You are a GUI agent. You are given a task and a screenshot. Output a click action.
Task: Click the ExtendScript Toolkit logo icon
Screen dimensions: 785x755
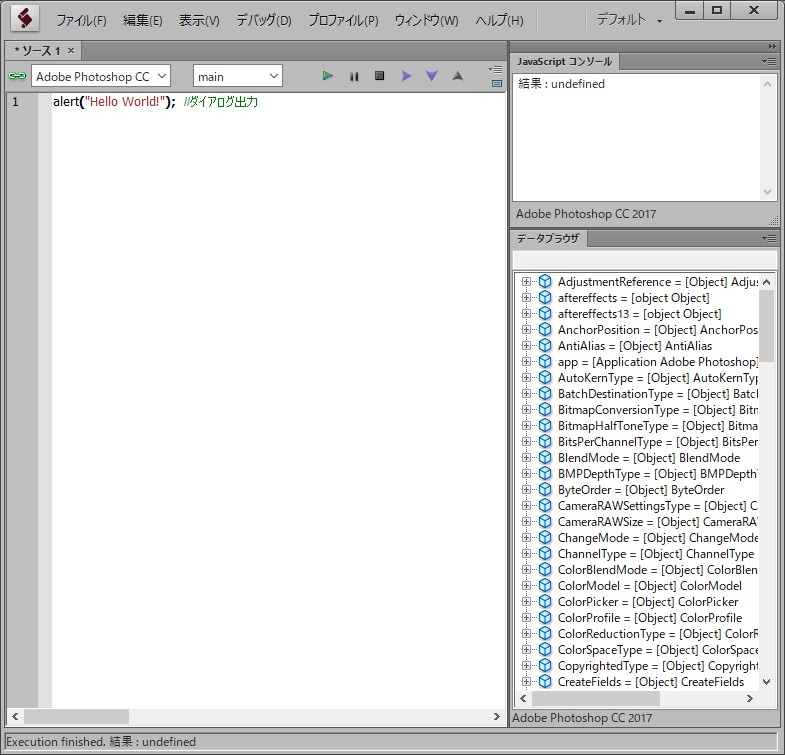24,19
